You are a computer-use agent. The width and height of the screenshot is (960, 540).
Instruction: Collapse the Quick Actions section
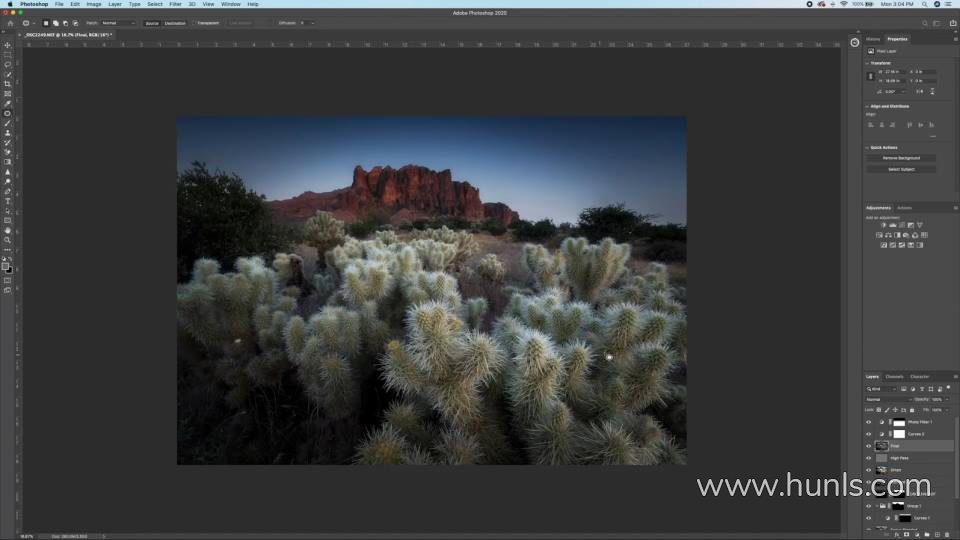click(x=867, y=148)
